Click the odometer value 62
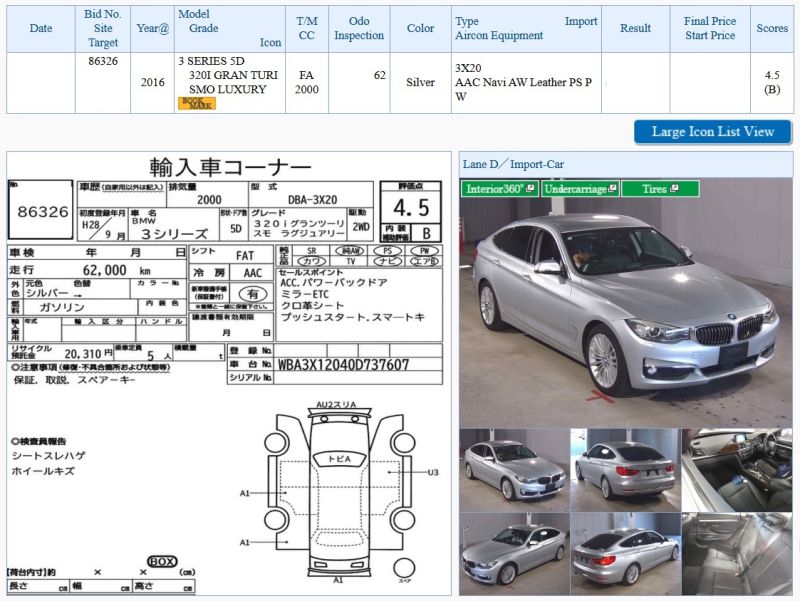800x601 pixels. click(x=380, y=76)
